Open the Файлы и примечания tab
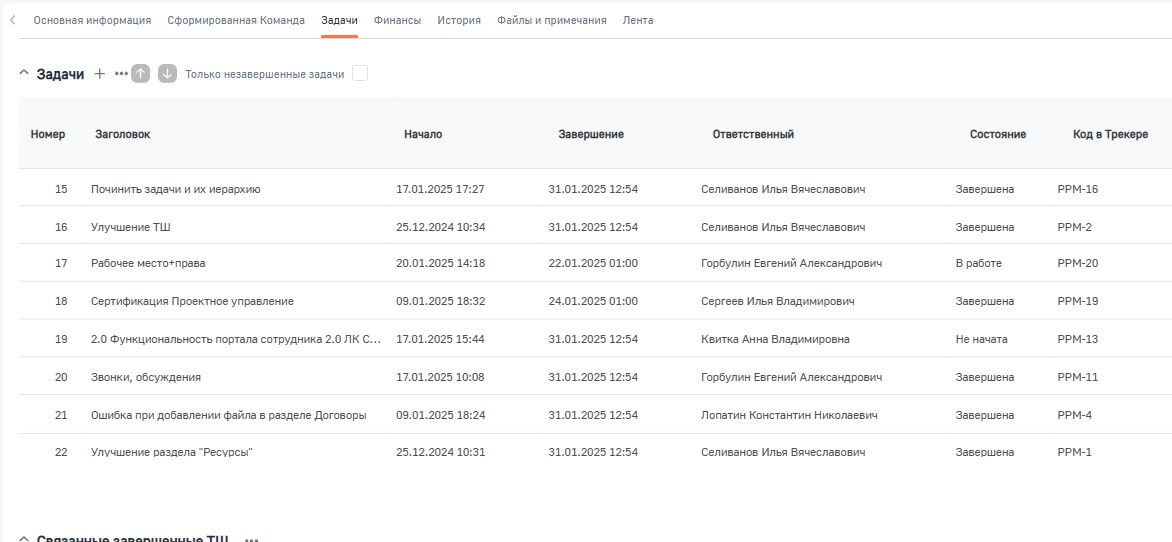 coord(552,20)
